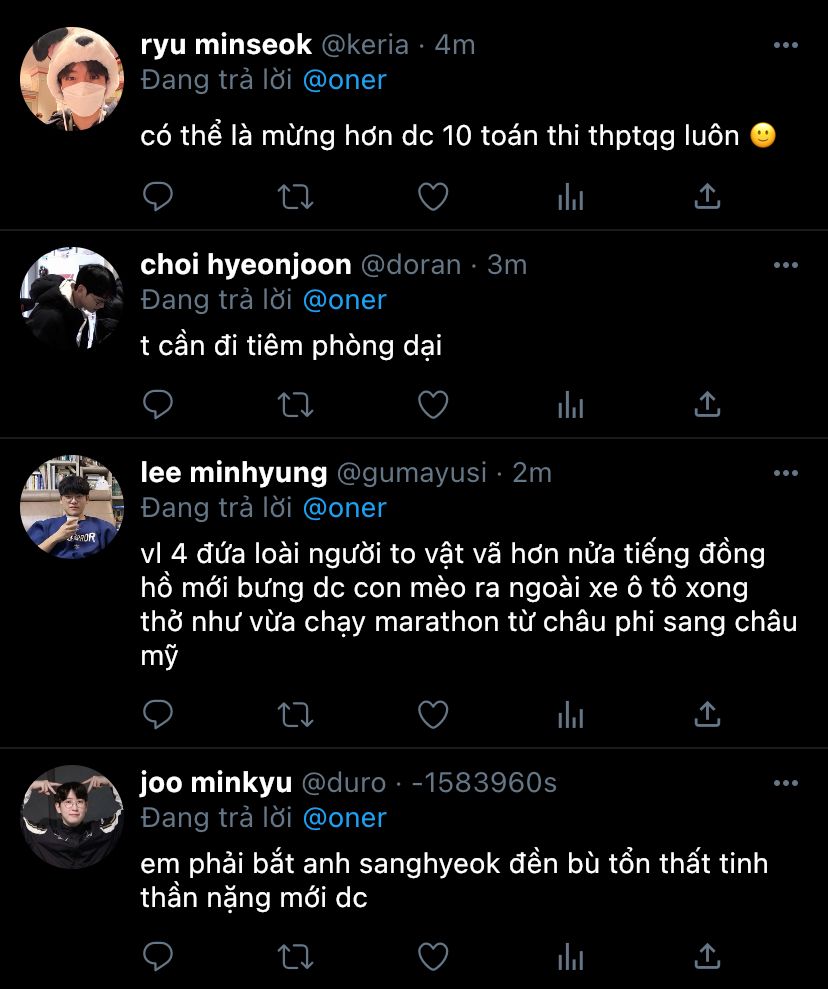Like ryu minseok's tweet
Image resolution: width=828 pixels, height=989 pixels.
coord(432,196)
